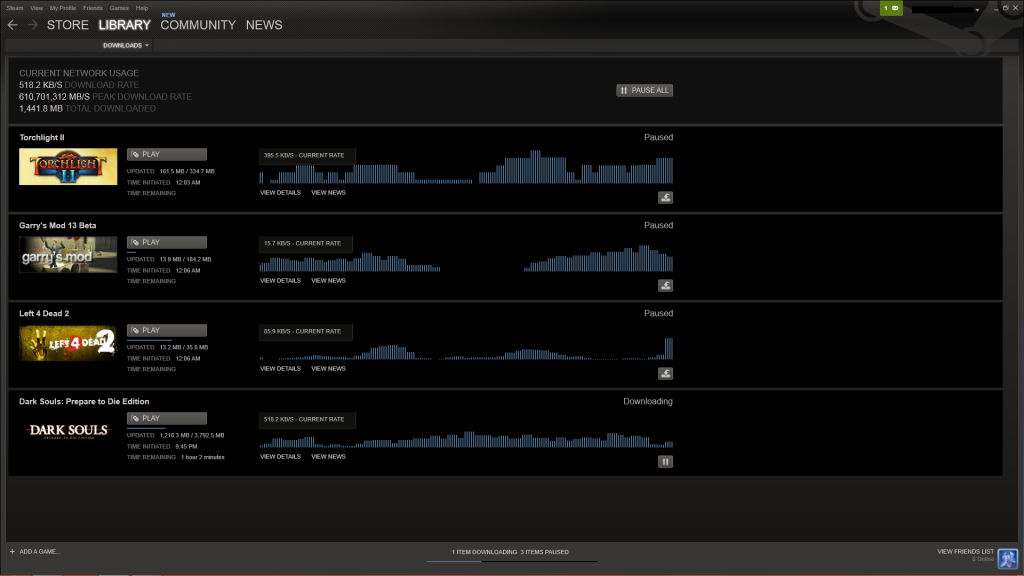Switch to the STORE tab
Viewport: 1024px width, 576px height.
point(67,25)
